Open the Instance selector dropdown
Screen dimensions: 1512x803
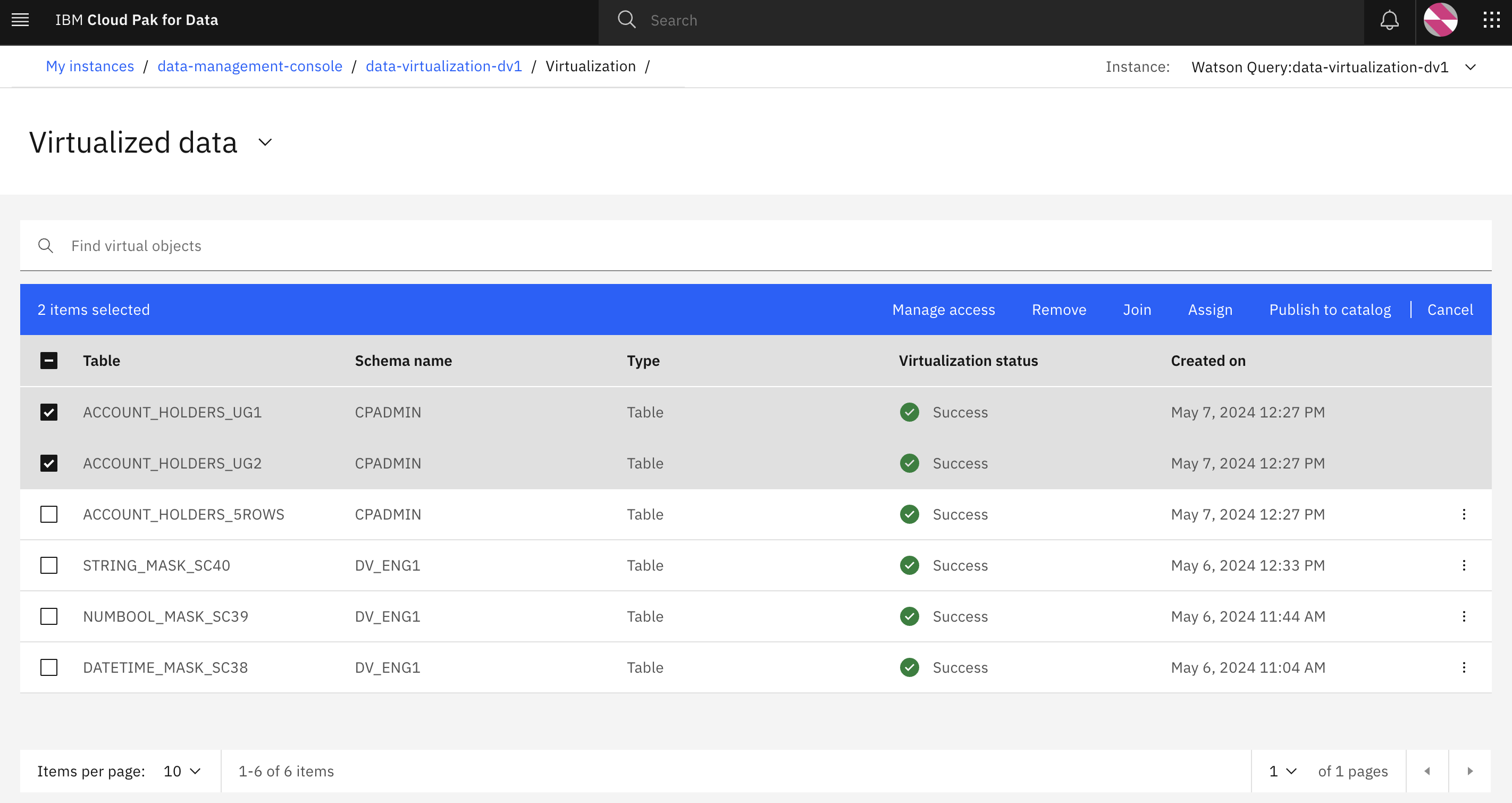[1333, 67]
